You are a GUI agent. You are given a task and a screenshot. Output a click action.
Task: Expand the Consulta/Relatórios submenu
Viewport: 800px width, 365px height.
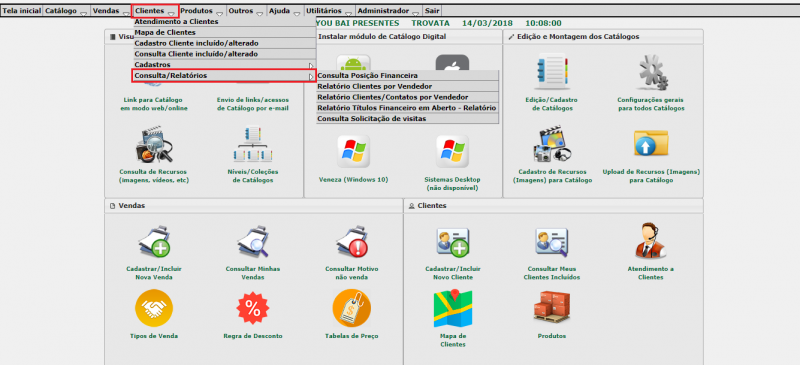[x=224, y=76]
